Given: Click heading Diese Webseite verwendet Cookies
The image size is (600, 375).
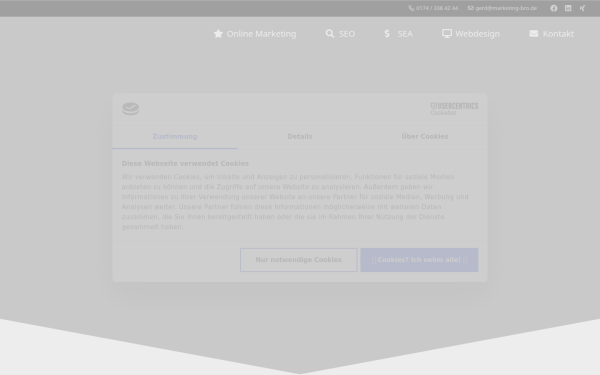Looking at the screenshot, I should click(x=185, y=163).
